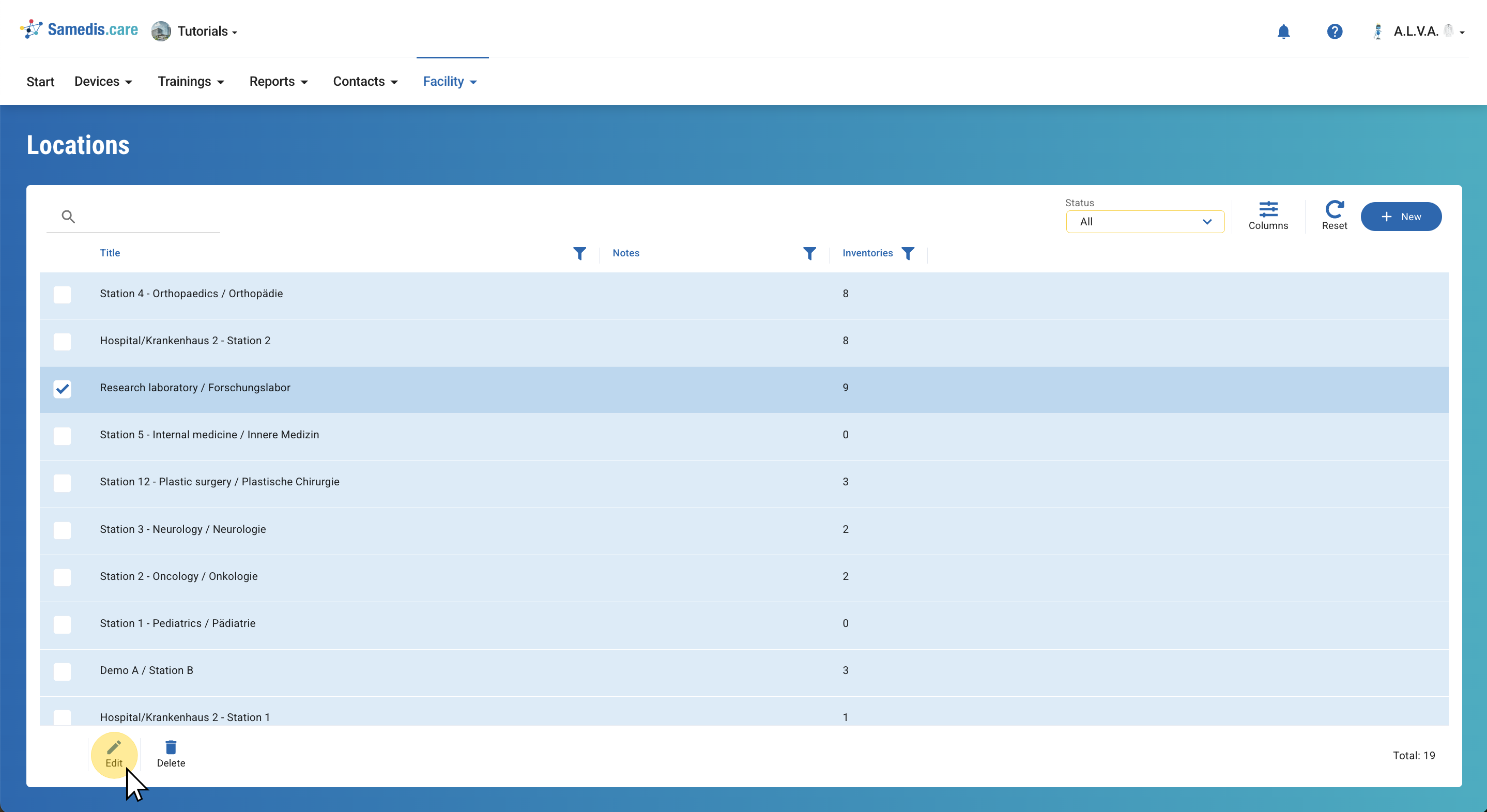Open the Title column filter icon
This screenshot has height=812, width=1487.
click(x=579, y=253)
